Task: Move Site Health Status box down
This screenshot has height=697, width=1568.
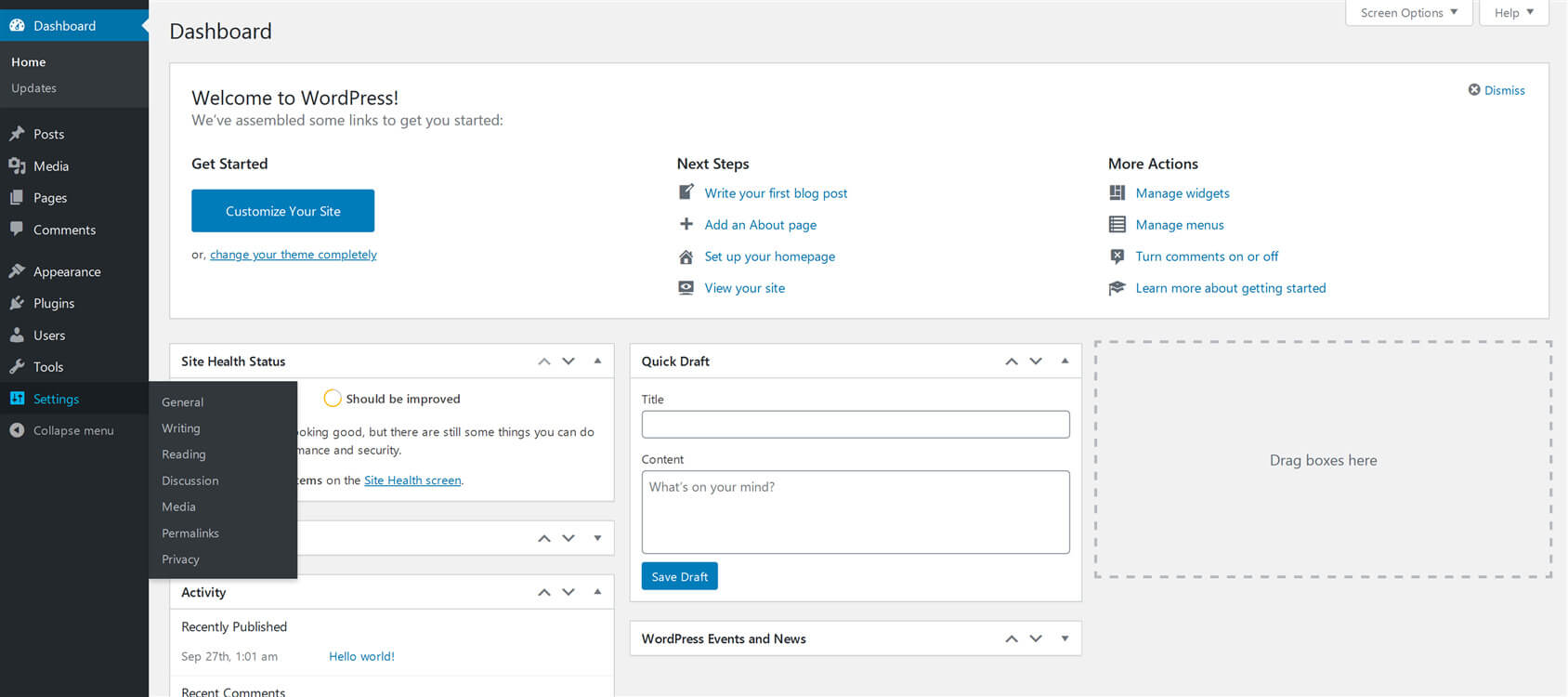Action: click(x=568, y=362)
